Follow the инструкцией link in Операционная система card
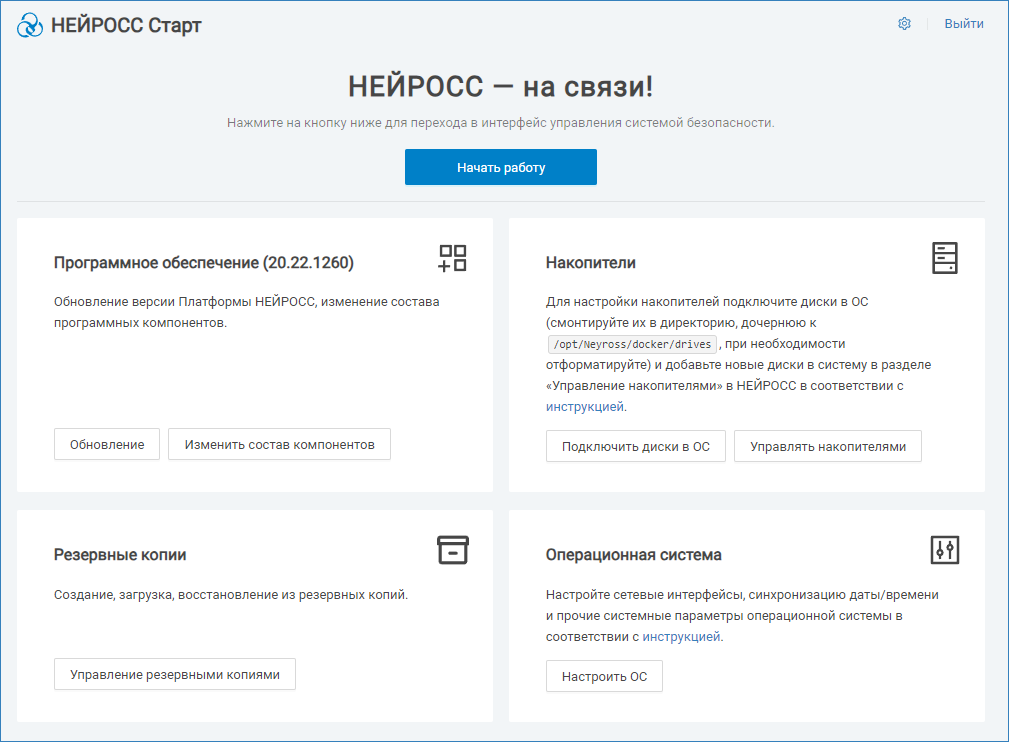Image resolution: width=1009 pixels, height=742 pixels. pos(680,637)
